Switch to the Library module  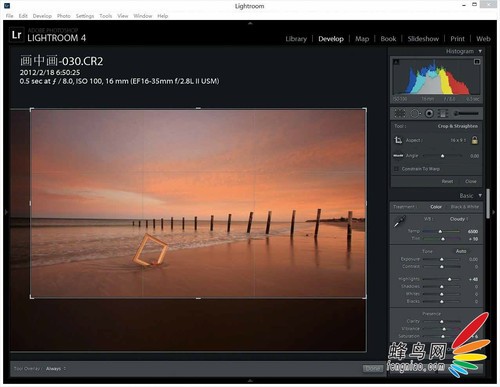[x=296, y=39]
